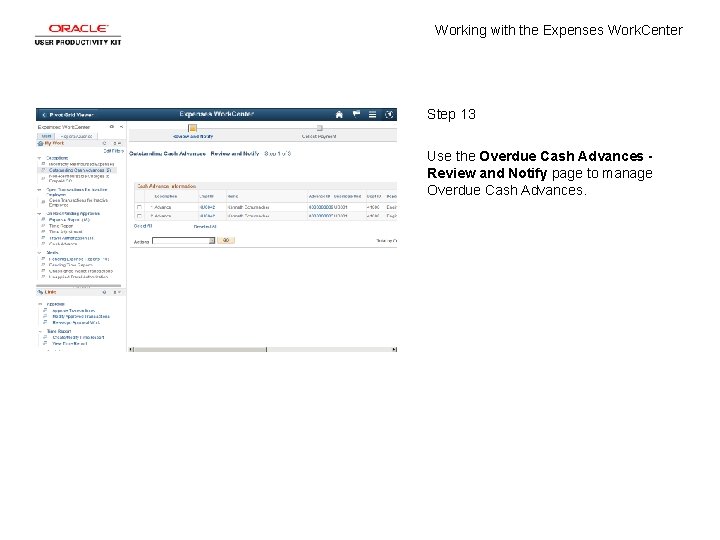Refresh the My Work pagelet
Screen dimensions: 720x540
point(104,143)
